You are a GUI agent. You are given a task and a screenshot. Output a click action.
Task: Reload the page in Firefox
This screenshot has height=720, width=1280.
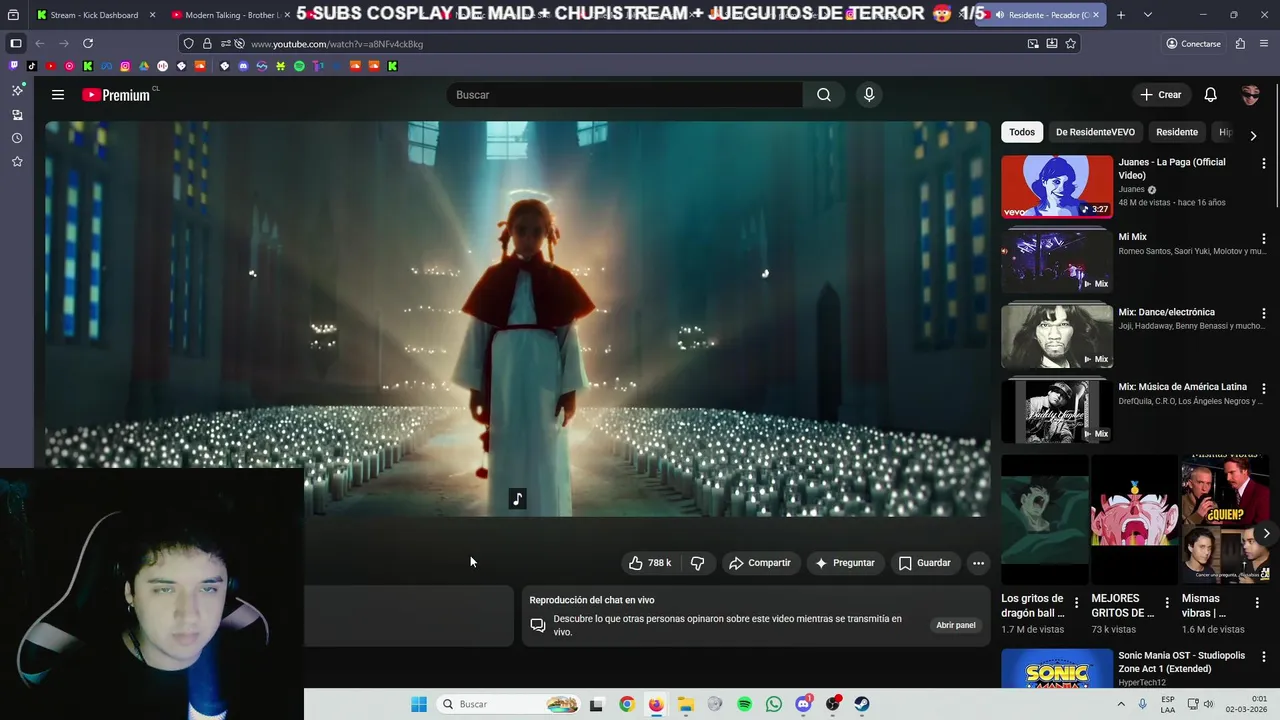[x=88, y=44]
